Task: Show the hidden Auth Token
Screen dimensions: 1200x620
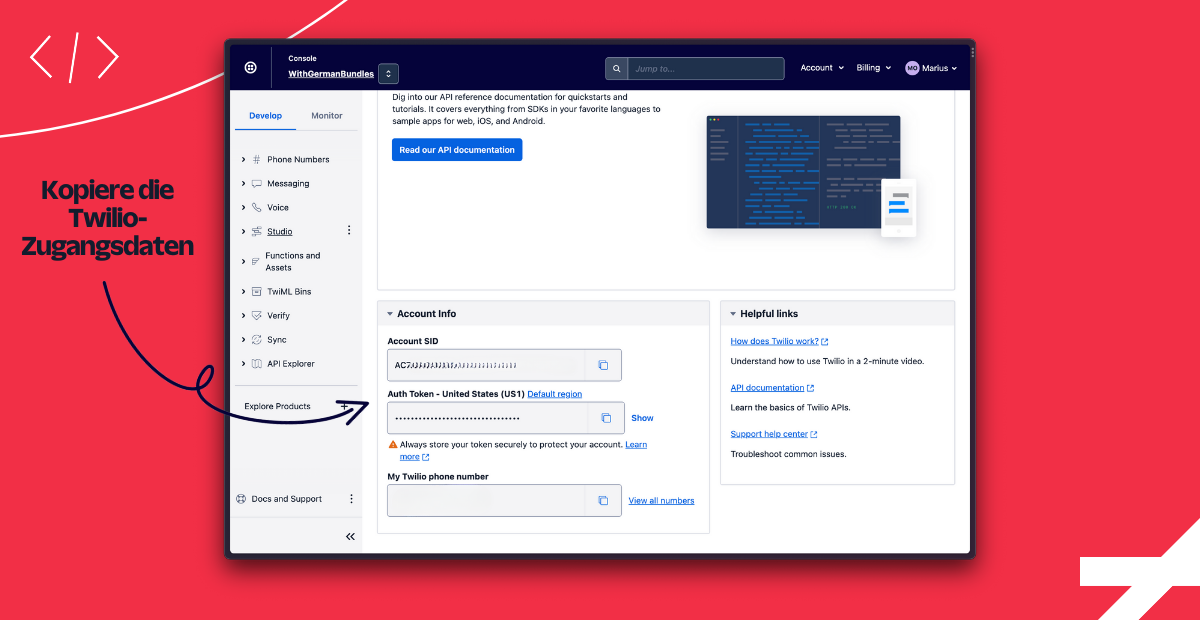Action: pos(642,418)
